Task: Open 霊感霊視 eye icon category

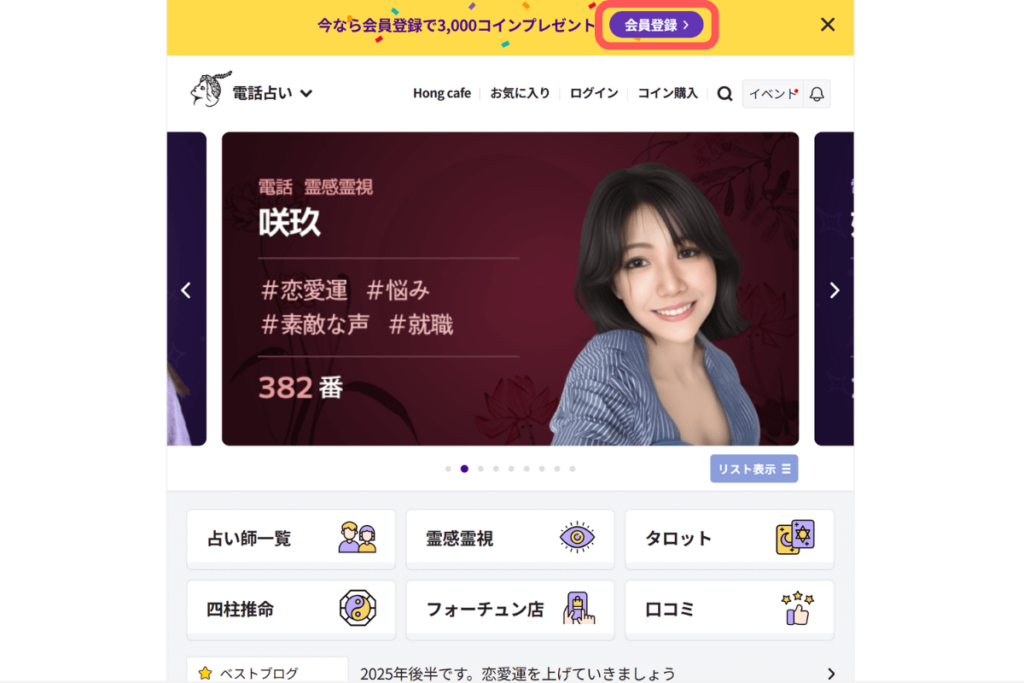Action: click(x=510, y=539)
